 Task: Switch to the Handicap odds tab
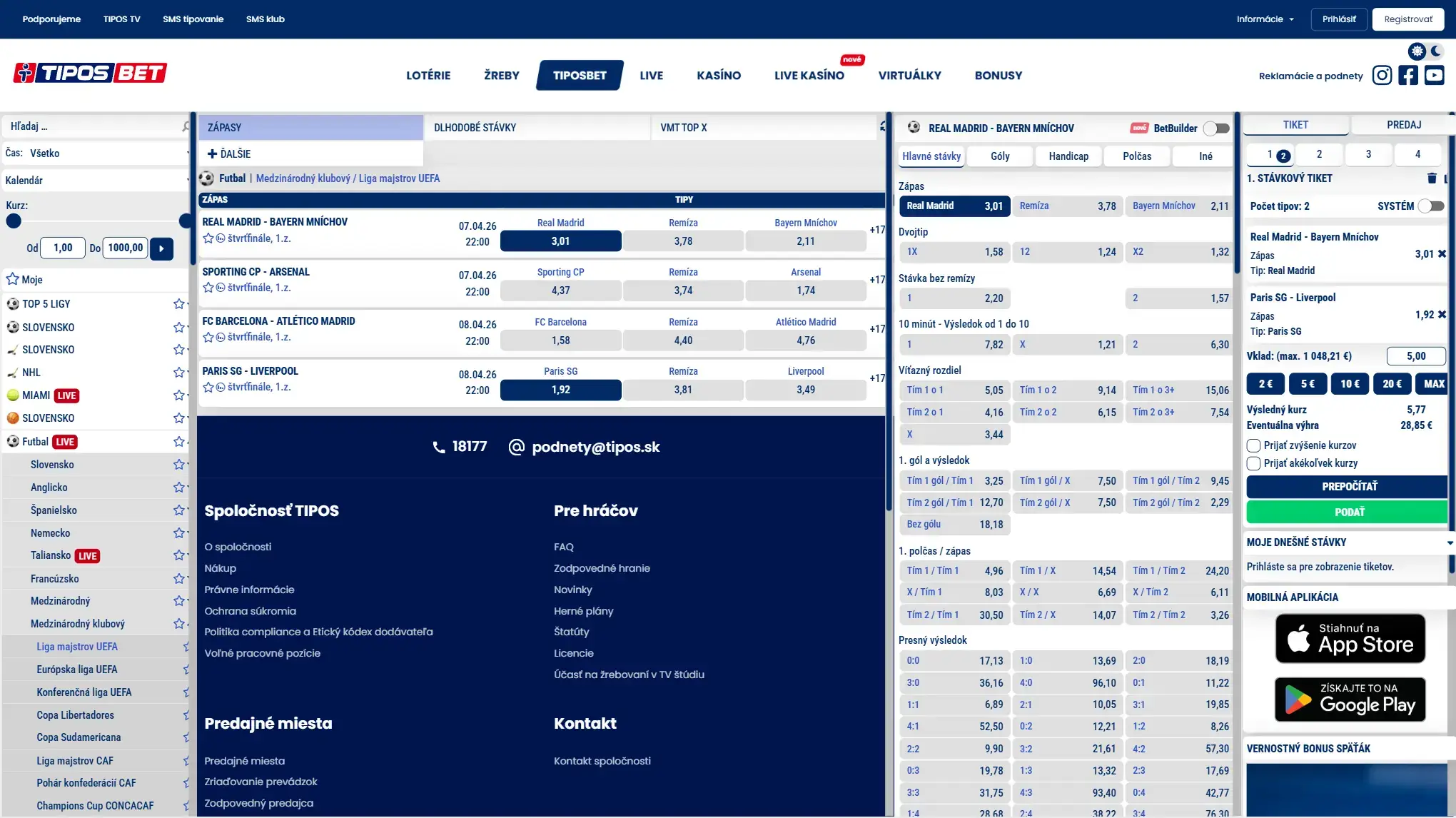point(1068,156)
